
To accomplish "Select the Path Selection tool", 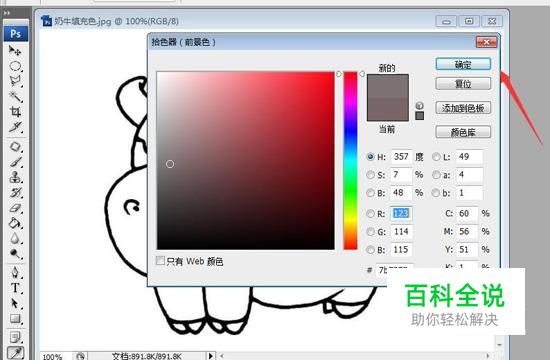I will point(15,303).
